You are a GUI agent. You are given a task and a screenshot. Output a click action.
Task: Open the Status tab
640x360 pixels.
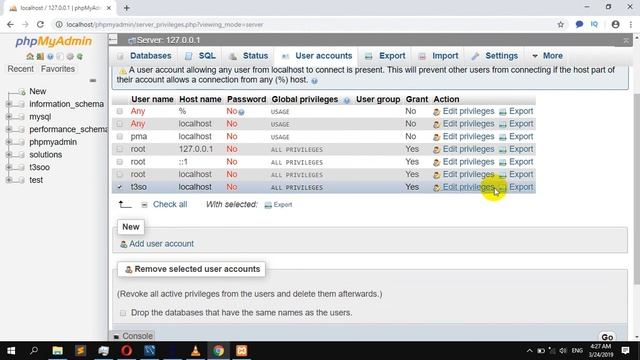pyautogui.click(x=249, y=56)
